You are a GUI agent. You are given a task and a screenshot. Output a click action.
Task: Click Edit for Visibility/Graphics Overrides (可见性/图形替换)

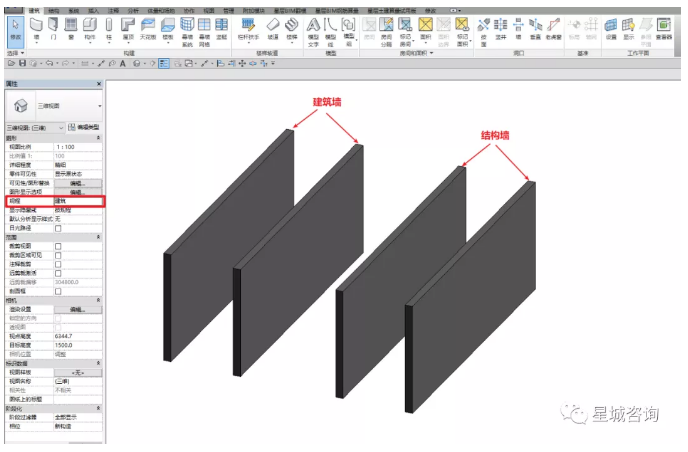tap(78, 183)
